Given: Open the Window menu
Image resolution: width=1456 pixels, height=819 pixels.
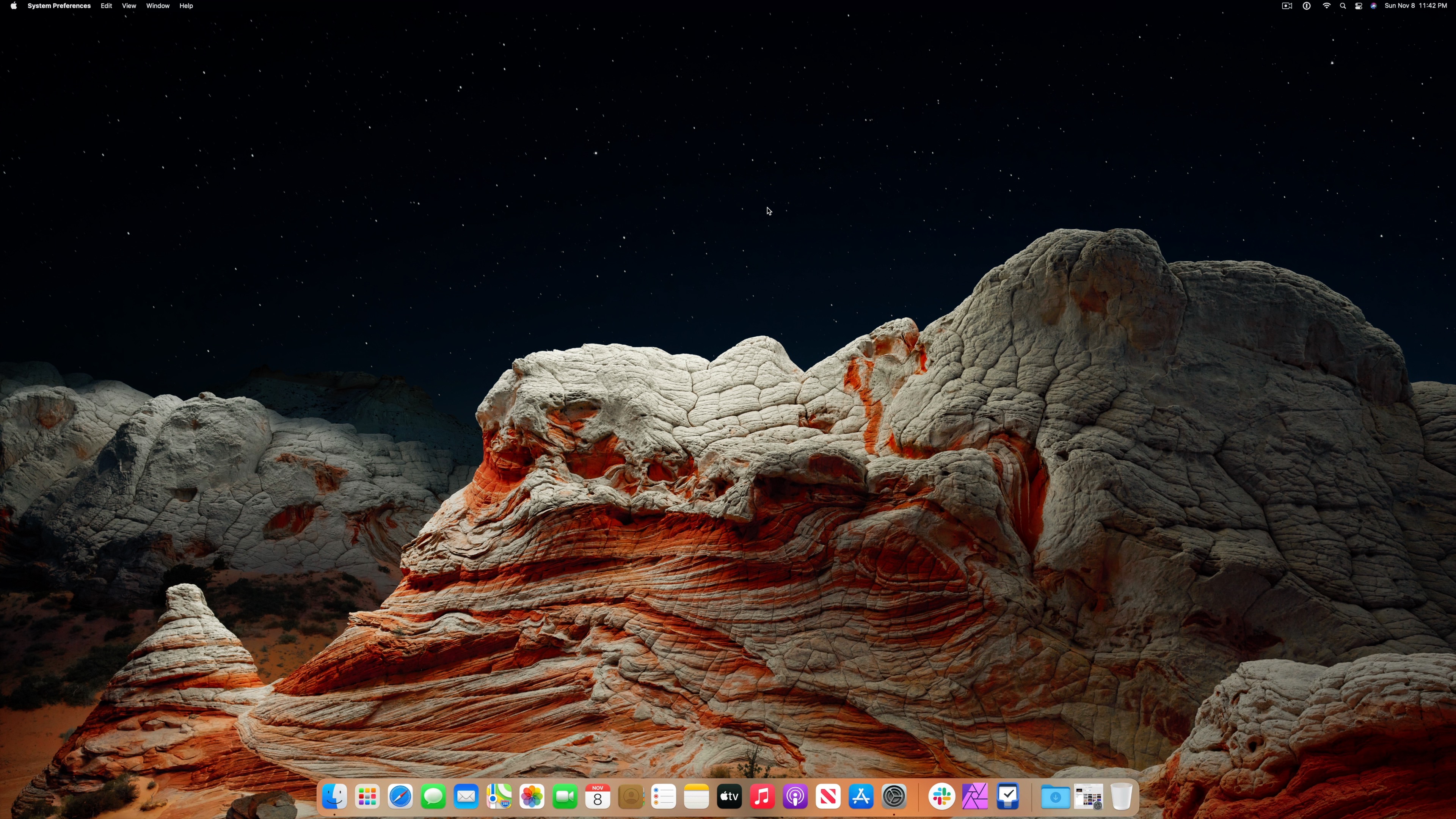Looking at the screenshot, I should click(158, 6).
